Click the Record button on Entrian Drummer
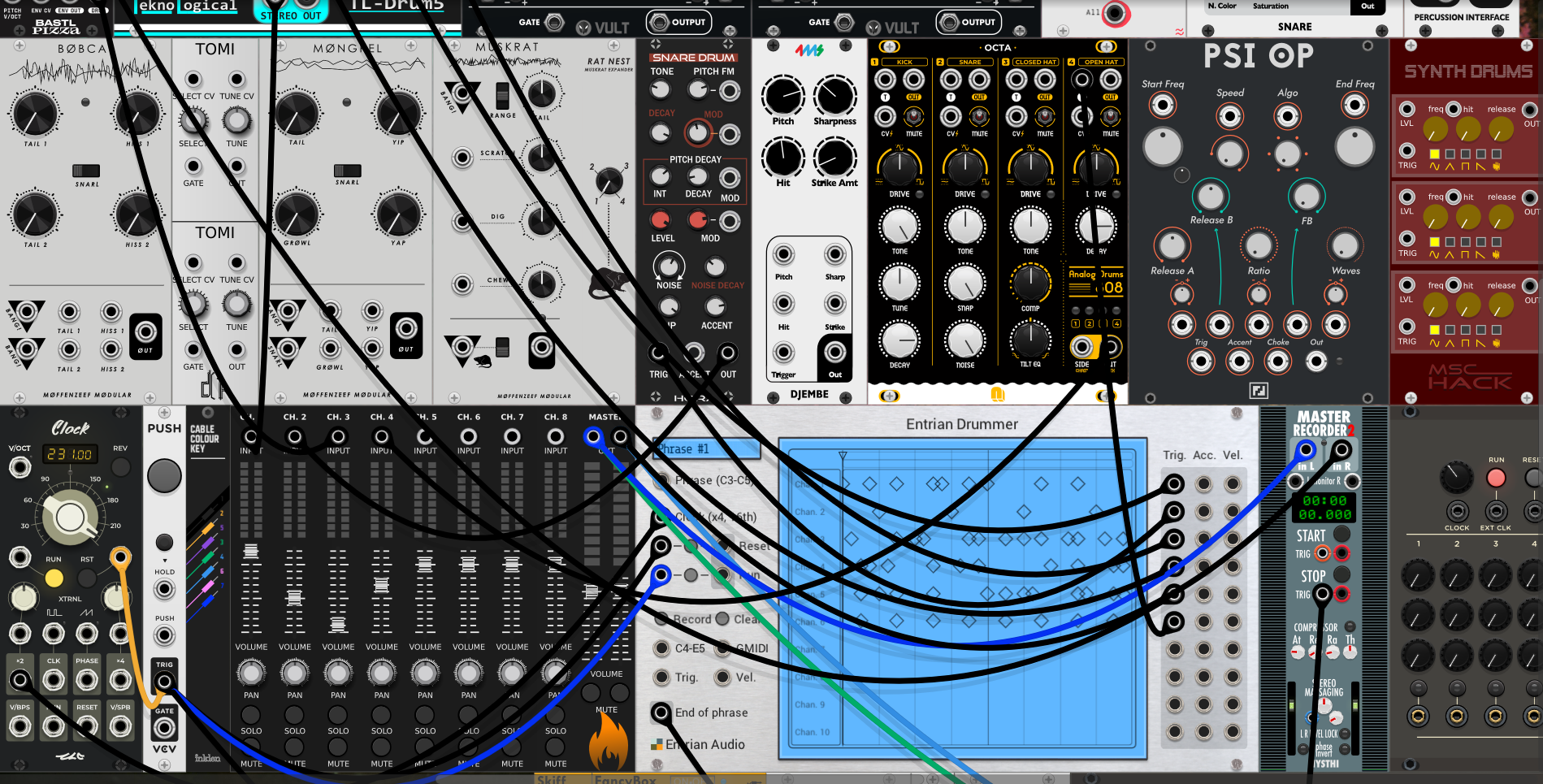The width and height of the screenshot is (1543, 784). pos(661,619)
